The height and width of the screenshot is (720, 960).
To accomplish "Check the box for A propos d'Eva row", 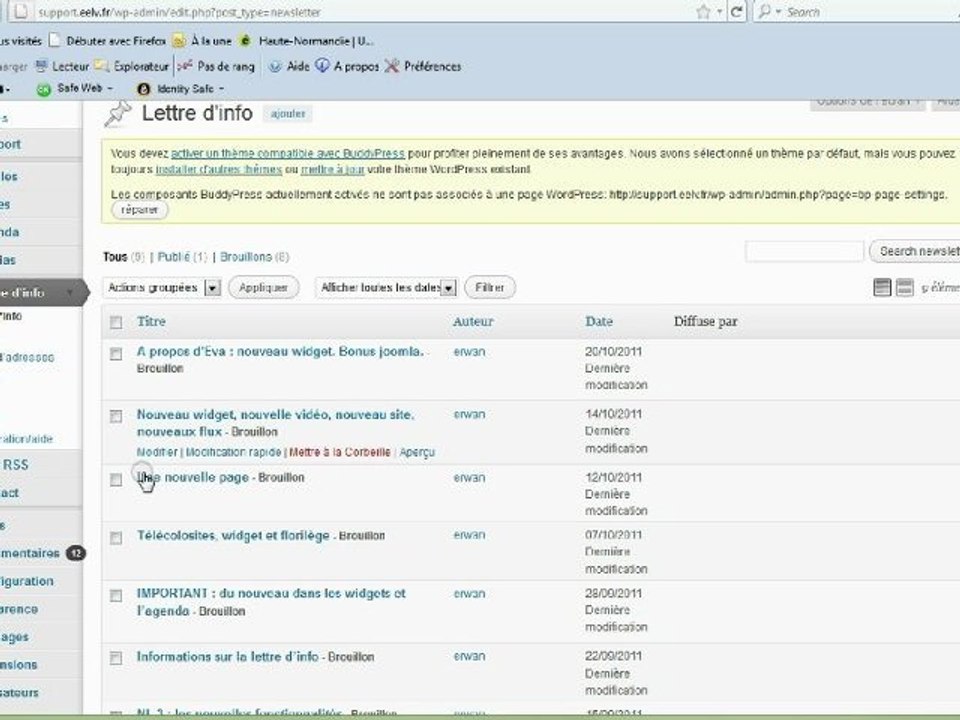I will (x=116, y=354).
